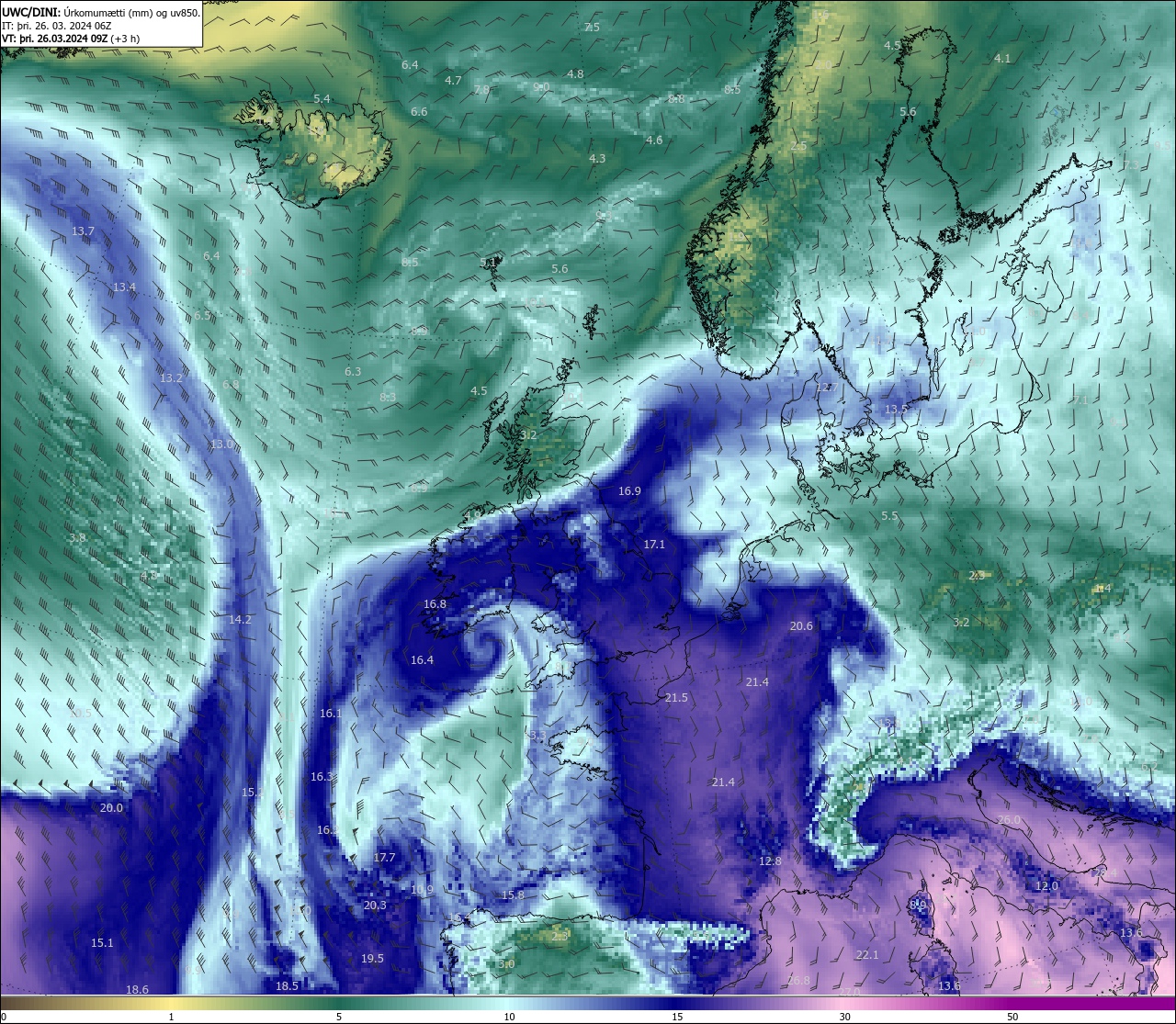The image size is (1176, 1024).
Task: Click the 15.1 value label
Action: click(102, 943)
